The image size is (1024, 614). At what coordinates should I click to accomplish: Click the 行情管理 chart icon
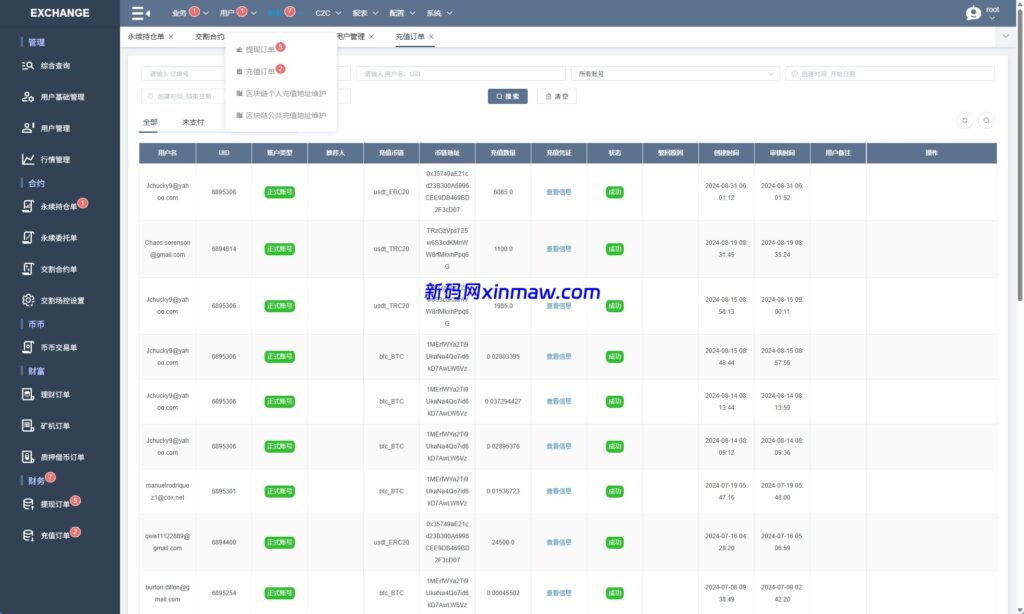click(x=29, y=159)
